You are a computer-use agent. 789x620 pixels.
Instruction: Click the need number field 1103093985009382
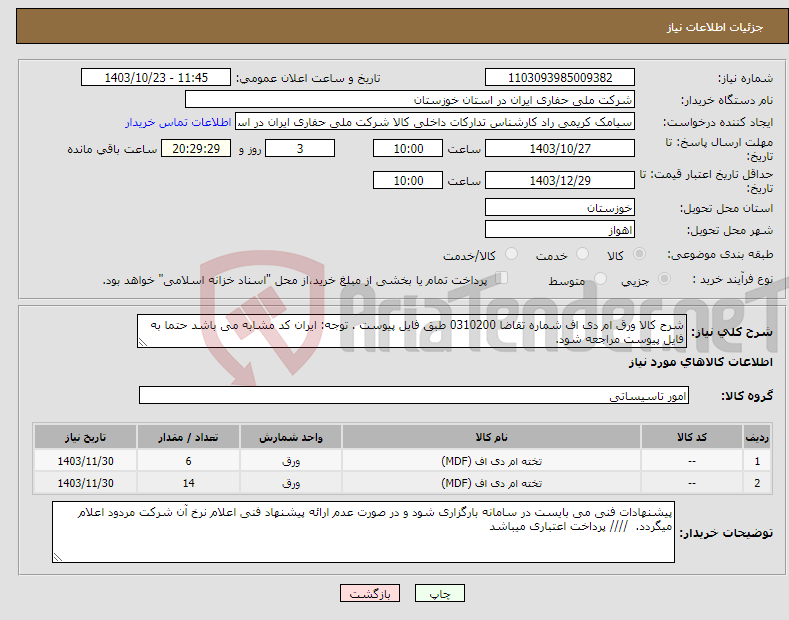(x=560, y=78)
